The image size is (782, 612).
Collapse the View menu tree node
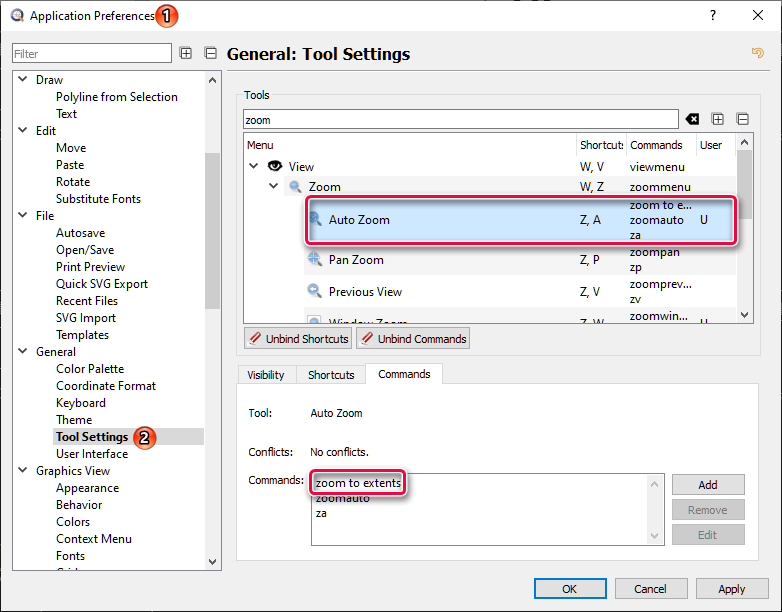[x=254, y=167]
